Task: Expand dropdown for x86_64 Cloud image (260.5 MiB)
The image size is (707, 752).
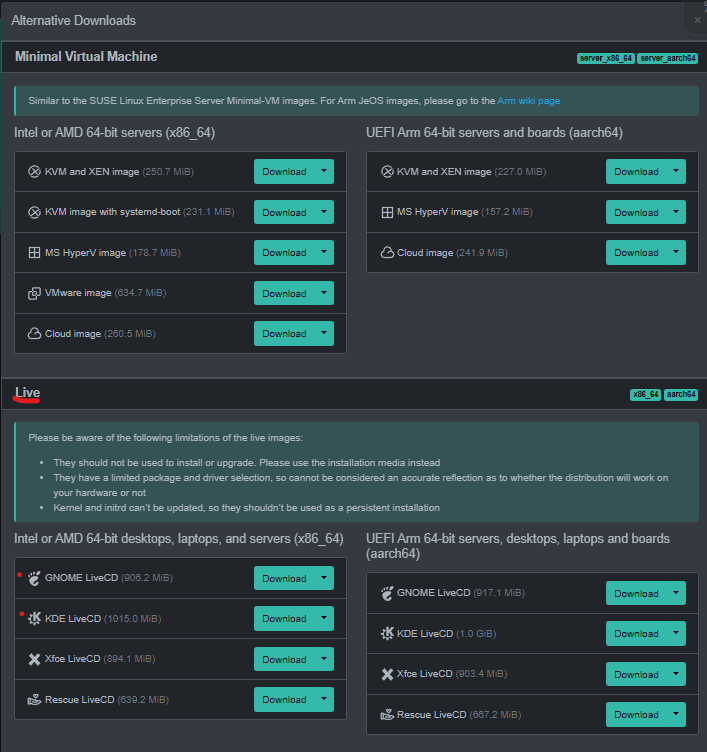Action: (x=324, y=333)
